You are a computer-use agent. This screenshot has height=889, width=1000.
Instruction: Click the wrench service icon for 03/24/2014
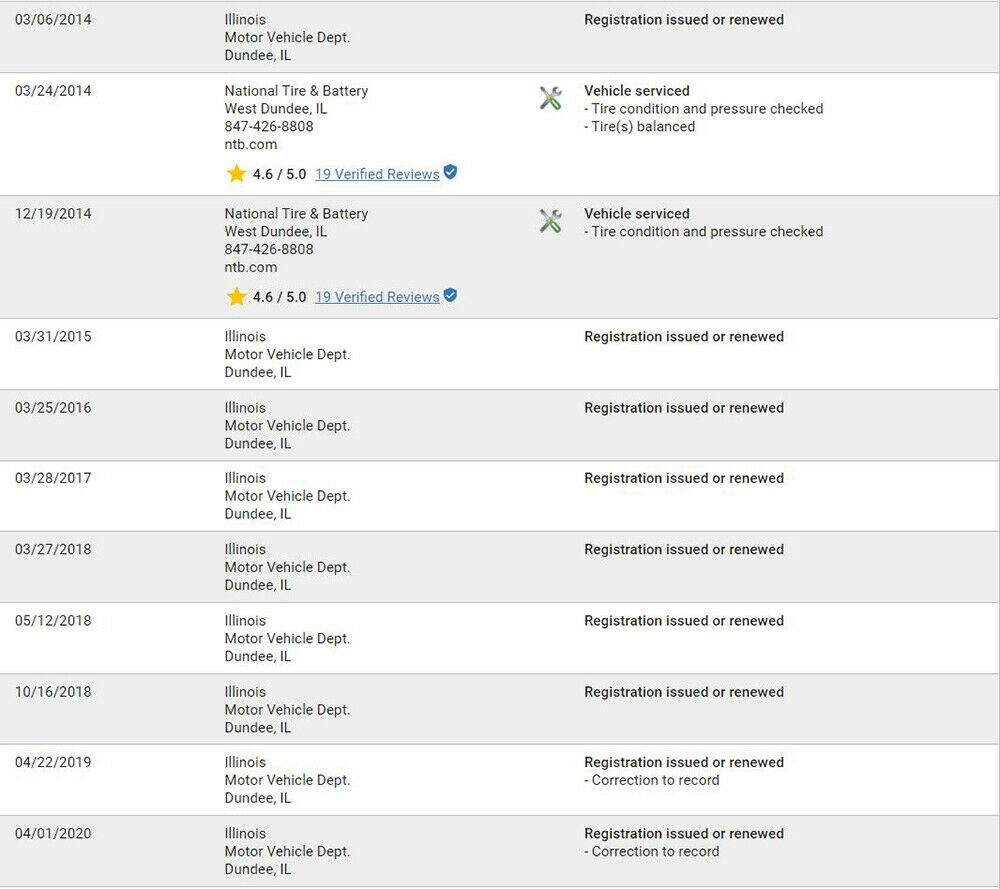coord(550,98)
